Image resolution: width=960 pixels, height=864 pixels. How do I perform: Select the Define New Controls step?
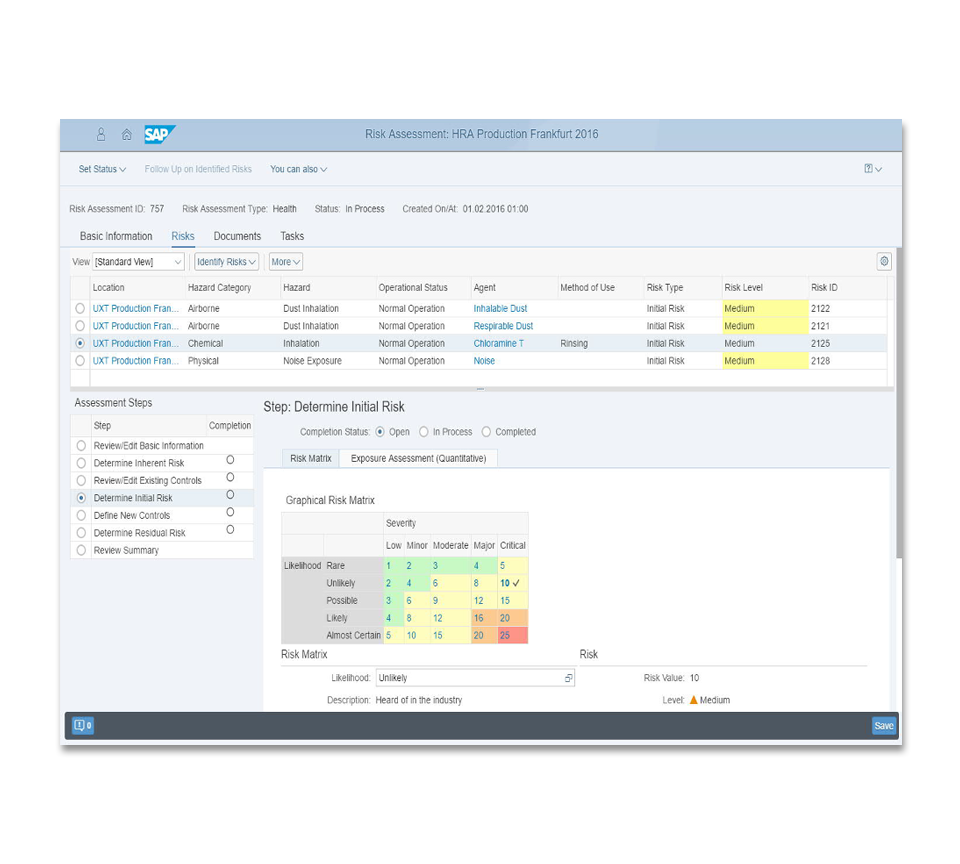[81, 515]
